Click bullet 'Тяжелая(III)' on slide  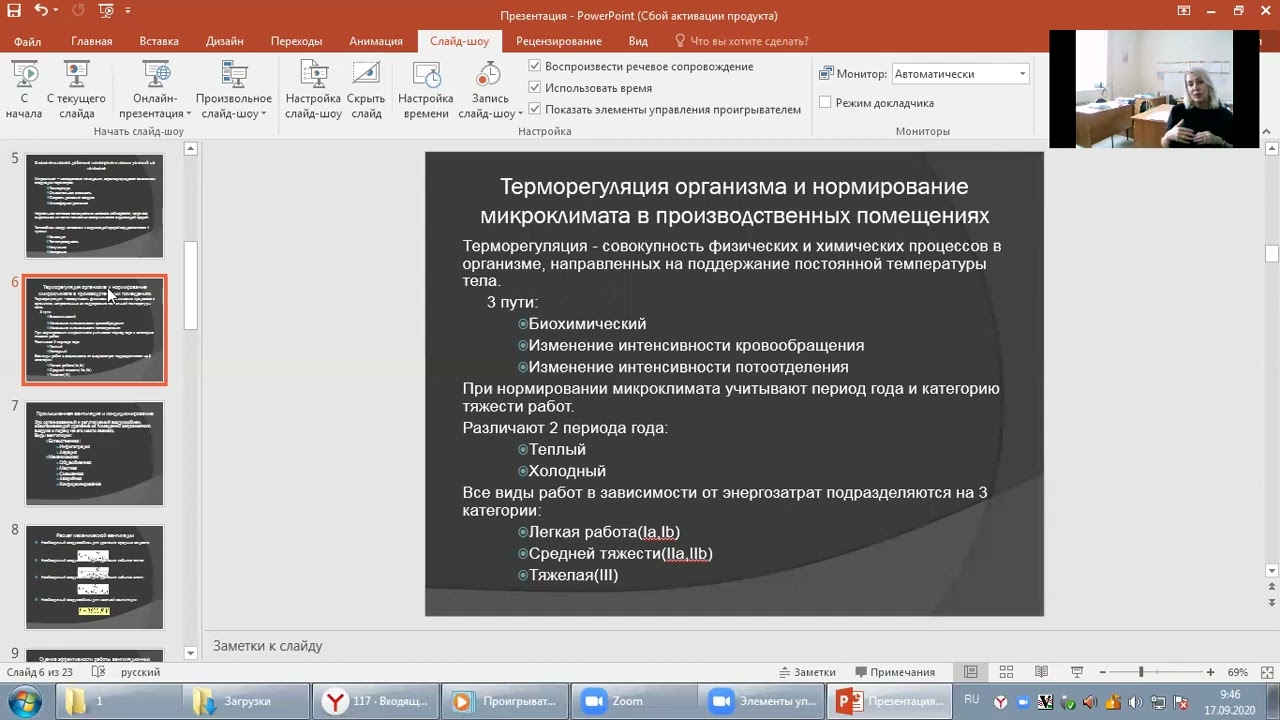(573, 575)
